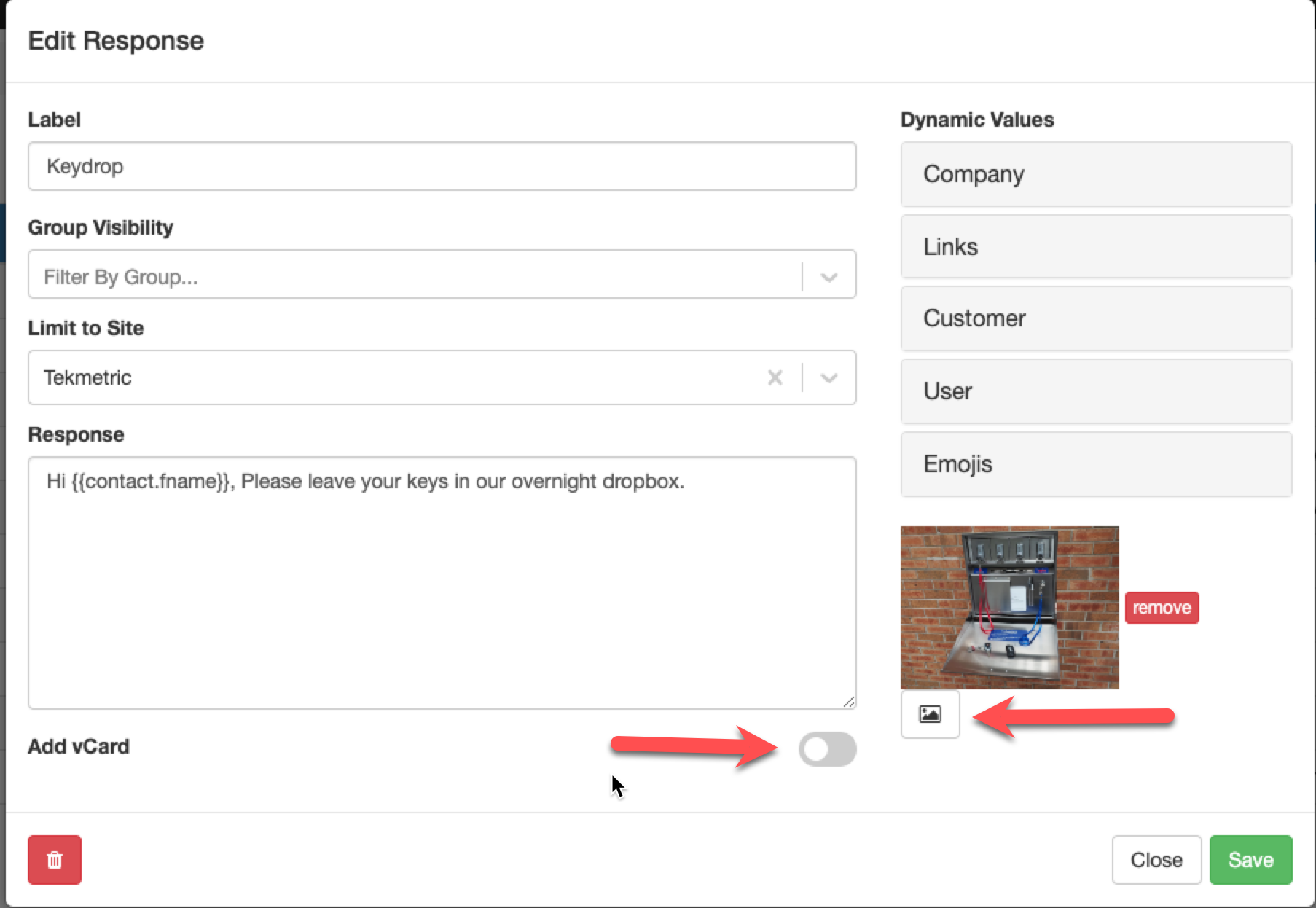The width and height of the screenshot is (1316, 908).
Task: Expand the User dynamic values
Action: pos(1096,391)
